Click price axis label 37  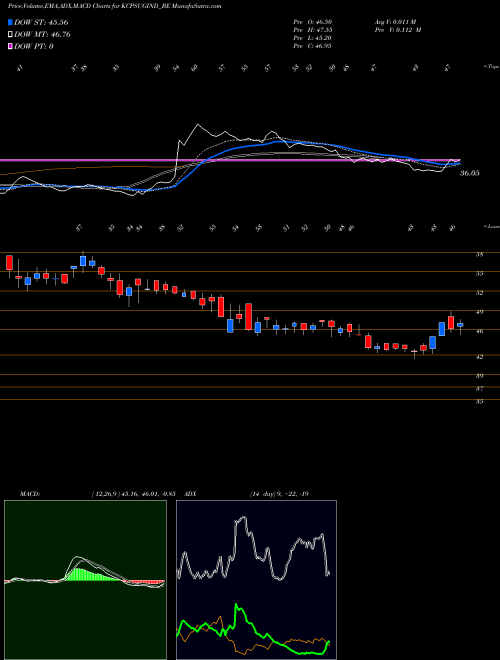[x=479, y=389]
